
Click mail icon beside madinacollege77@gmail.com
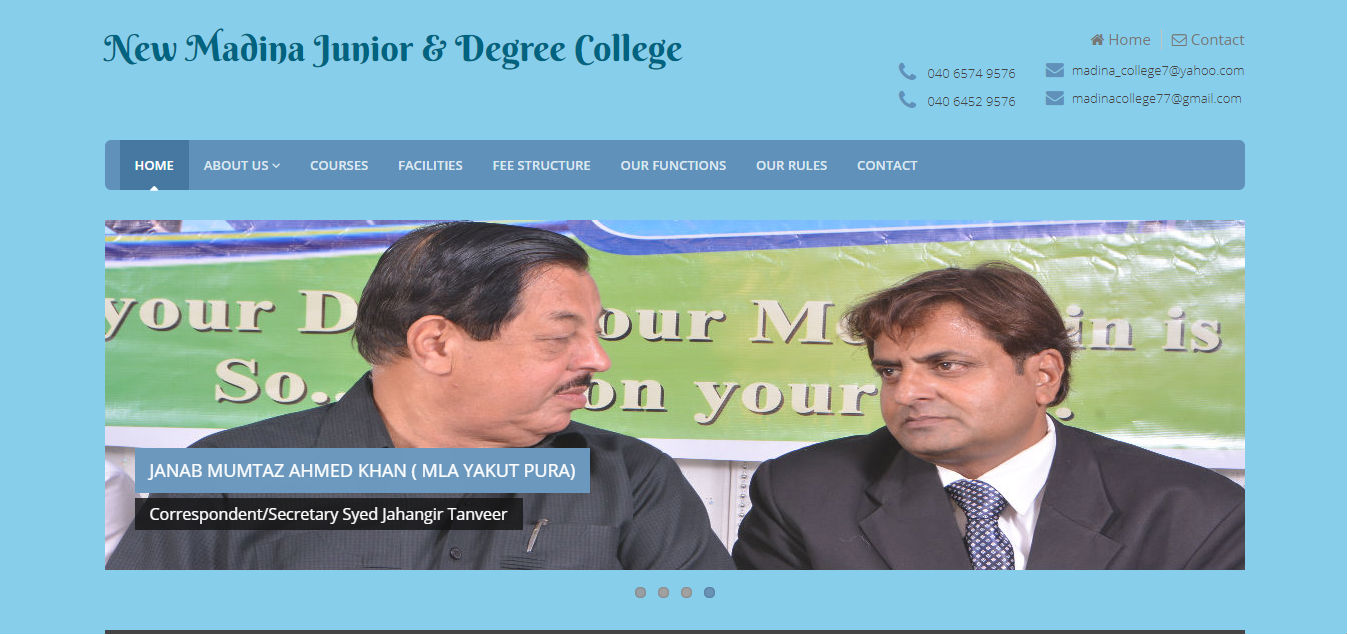click(x=1054, y=98)
